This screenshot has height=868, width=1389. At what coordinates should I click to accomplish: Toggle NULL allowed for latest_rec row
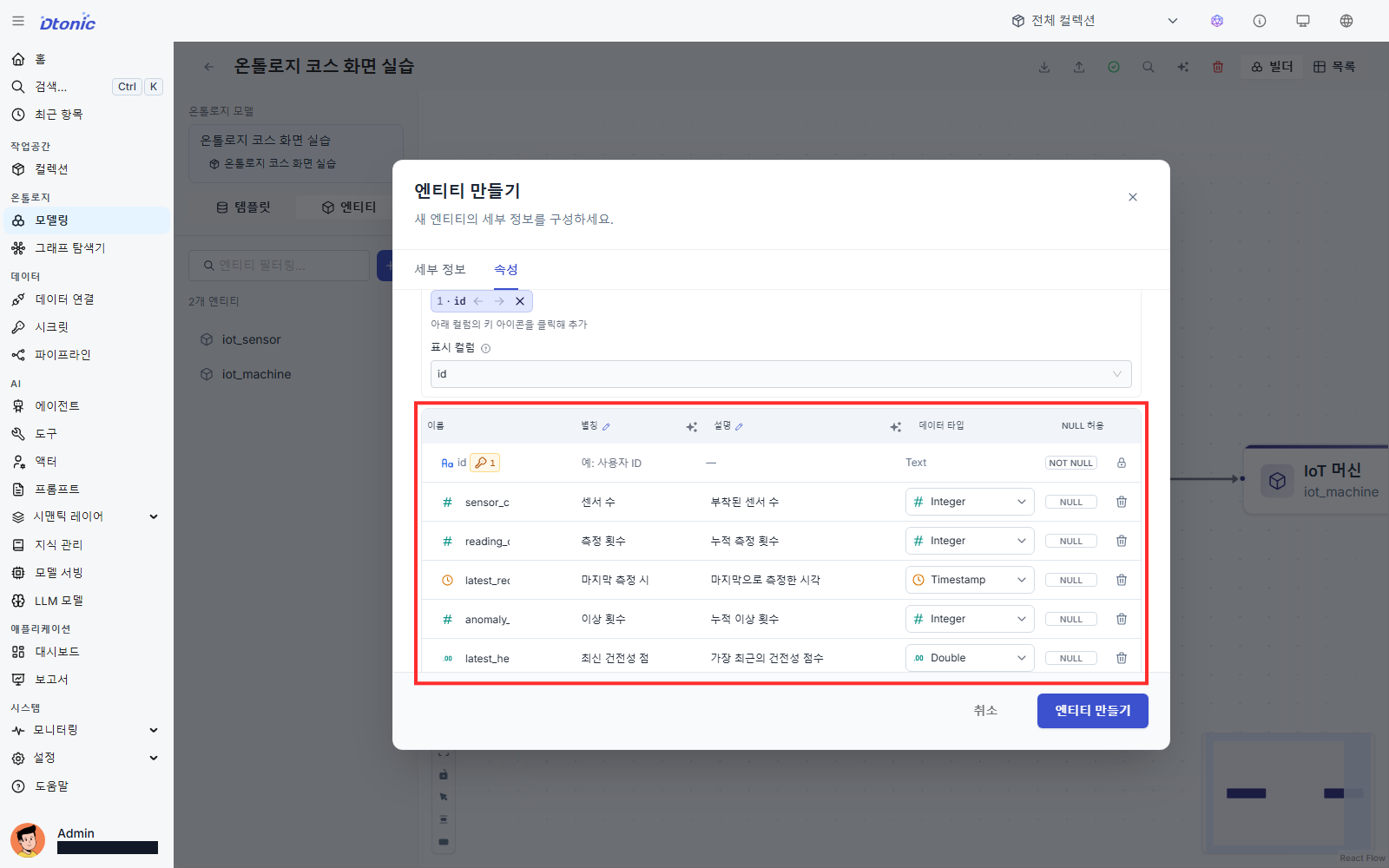pyautogui.click(x=1071, y=580)
